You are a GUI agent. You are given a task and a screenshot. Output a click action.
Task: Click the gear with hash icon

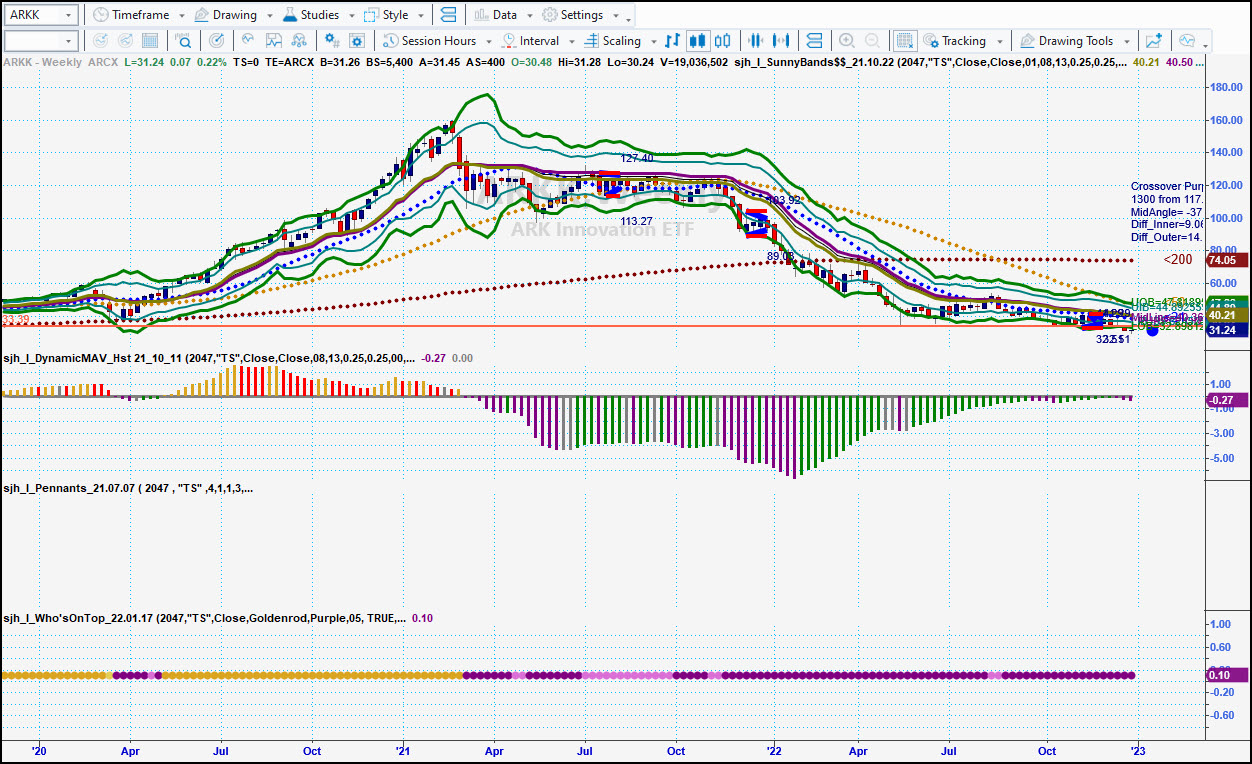[x=330, y=41]
